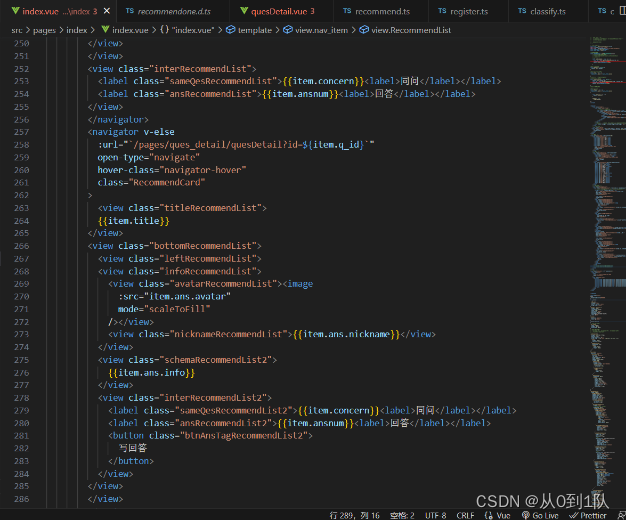Click the cube icon before view.RecommendList

click(x=364, y=30)
